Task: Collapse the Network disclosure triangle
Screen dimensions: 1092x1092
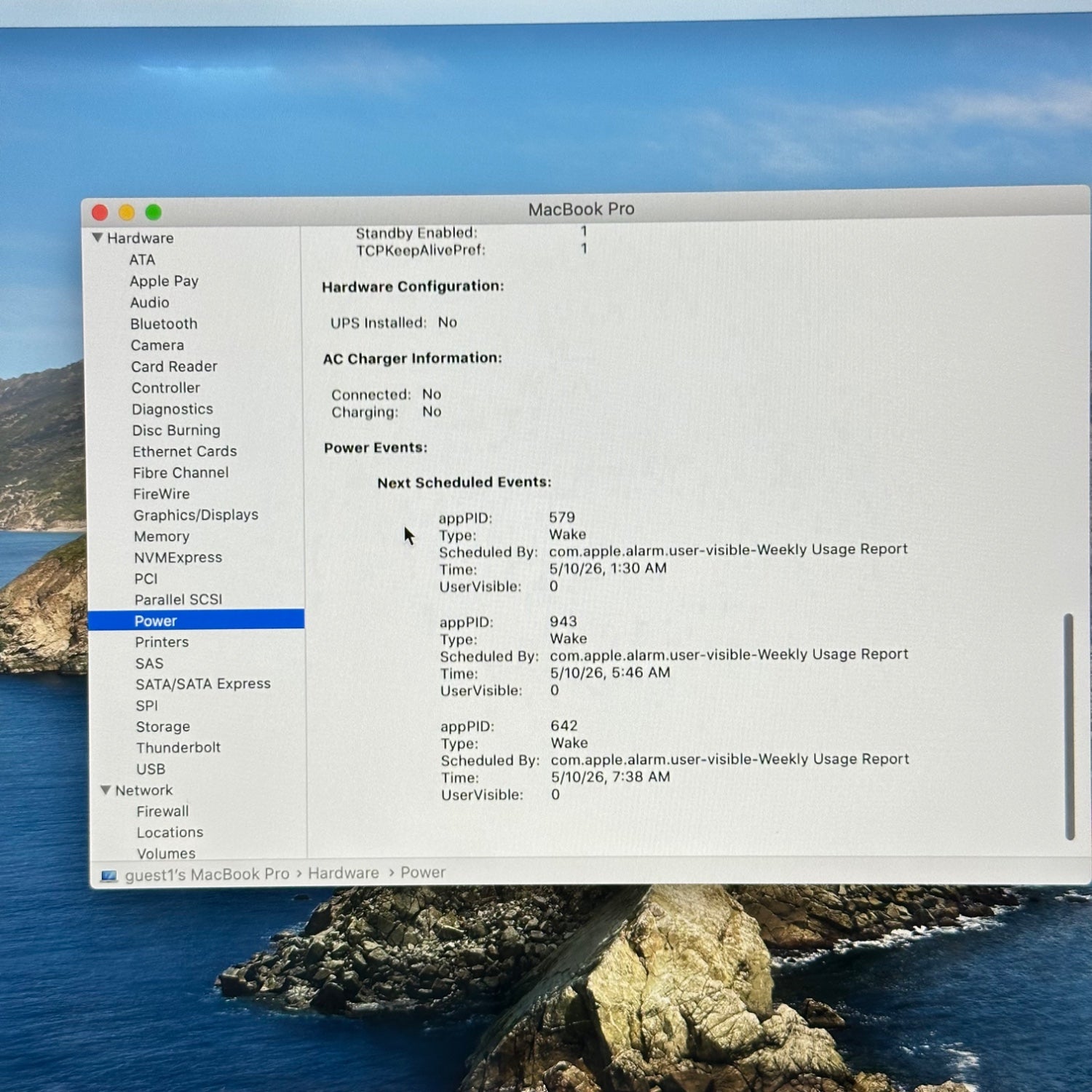Action: 106,790
